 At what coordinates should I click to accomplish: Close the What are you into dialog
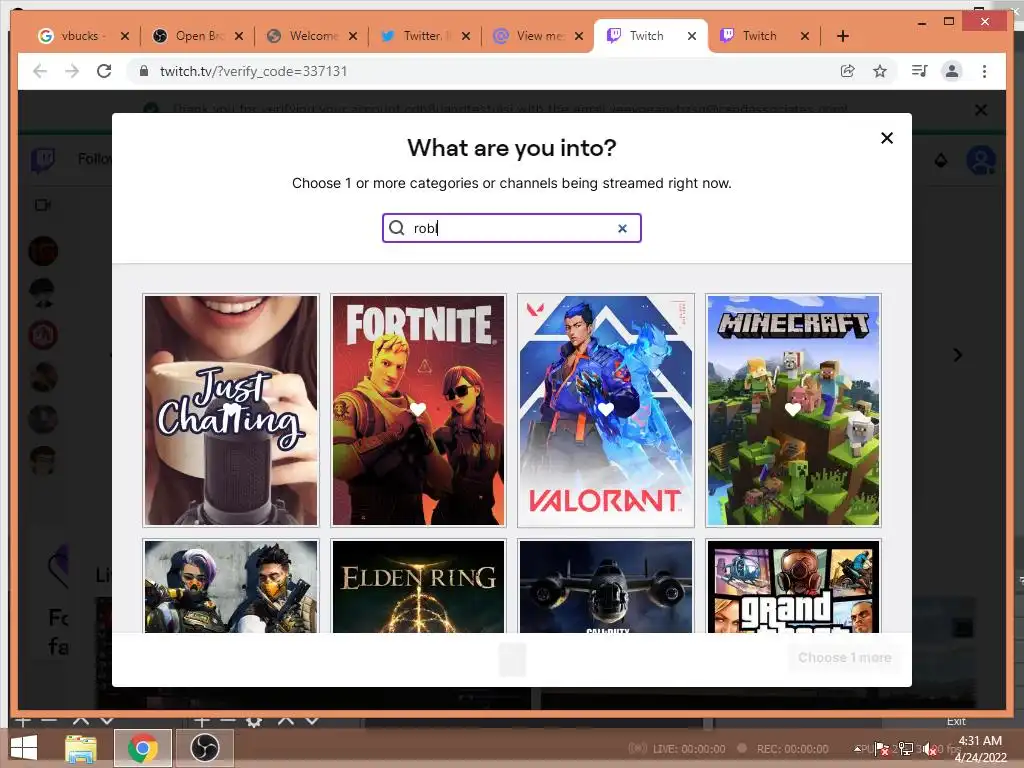[887, 138]
